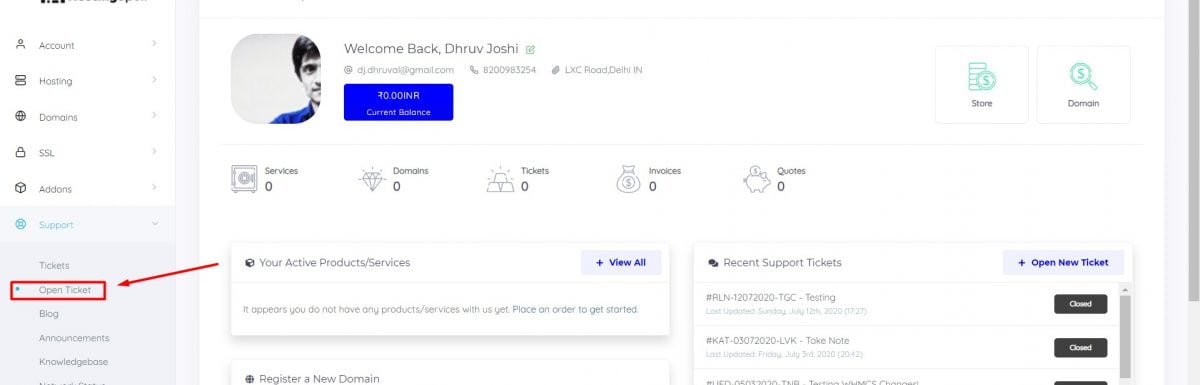
Task: Click the user profile photo
Action: coord(276,79)
